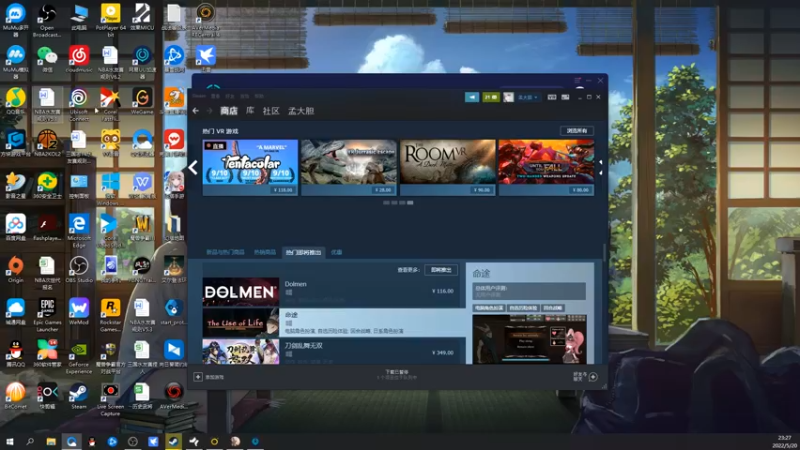Open the downloads status at bottom
The image size is (800, 450).
396,375
